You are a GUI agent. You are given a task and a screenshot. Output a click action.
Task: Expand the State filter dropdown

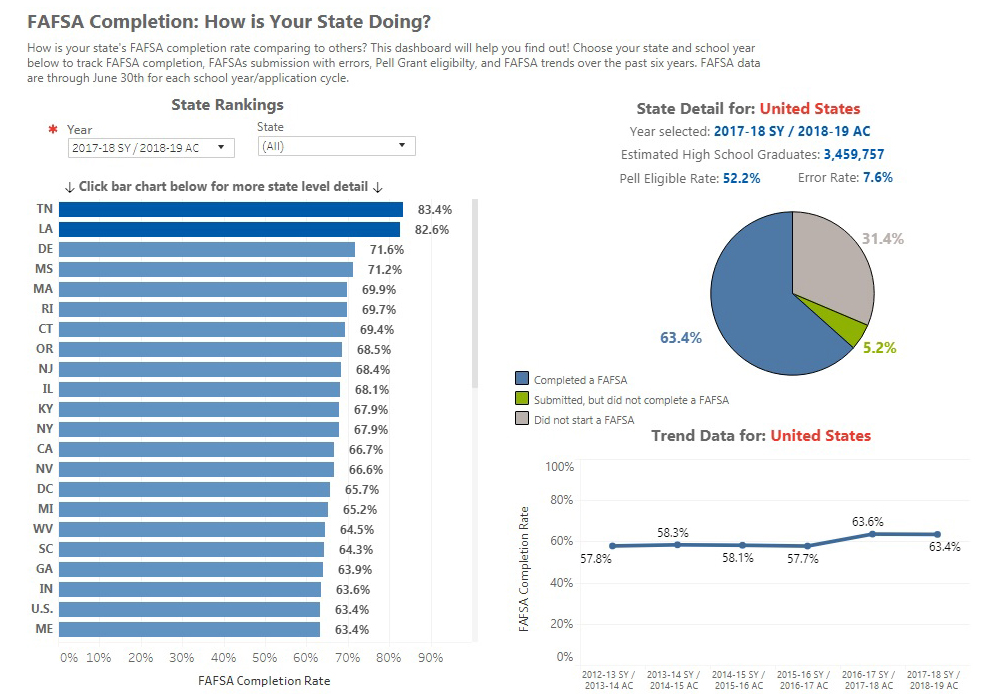(336, 146)
